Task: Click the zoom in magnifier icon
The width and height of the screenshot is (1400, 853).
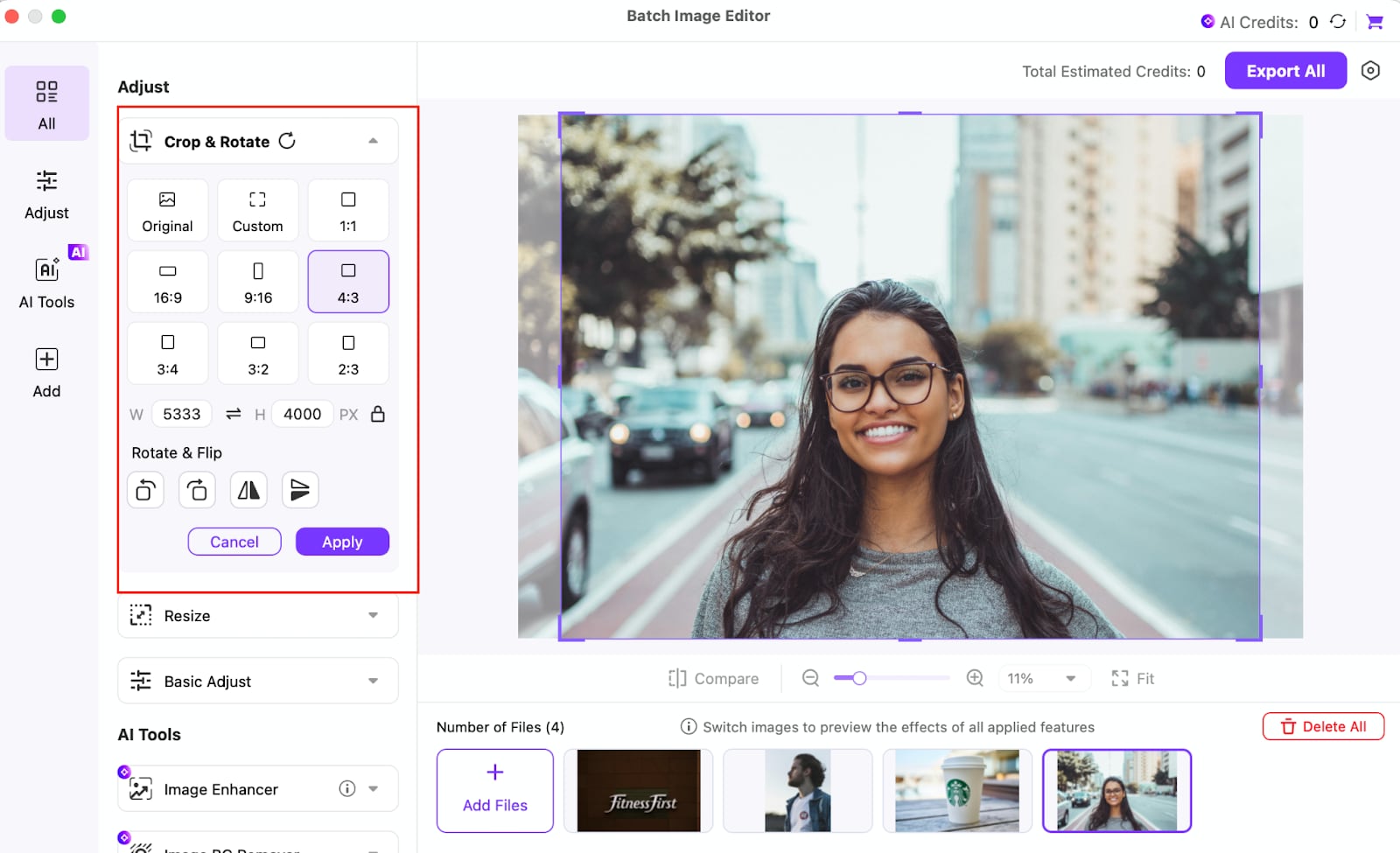Action: point(975,678)
